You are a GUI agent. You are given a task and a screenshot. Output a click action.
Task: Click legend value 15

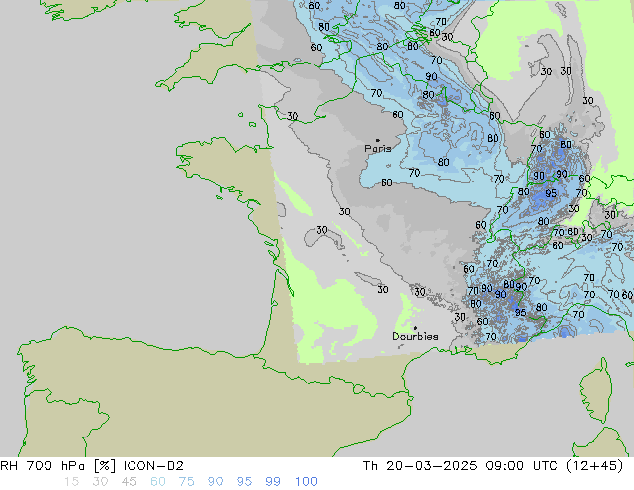click(x=71, y=482)
